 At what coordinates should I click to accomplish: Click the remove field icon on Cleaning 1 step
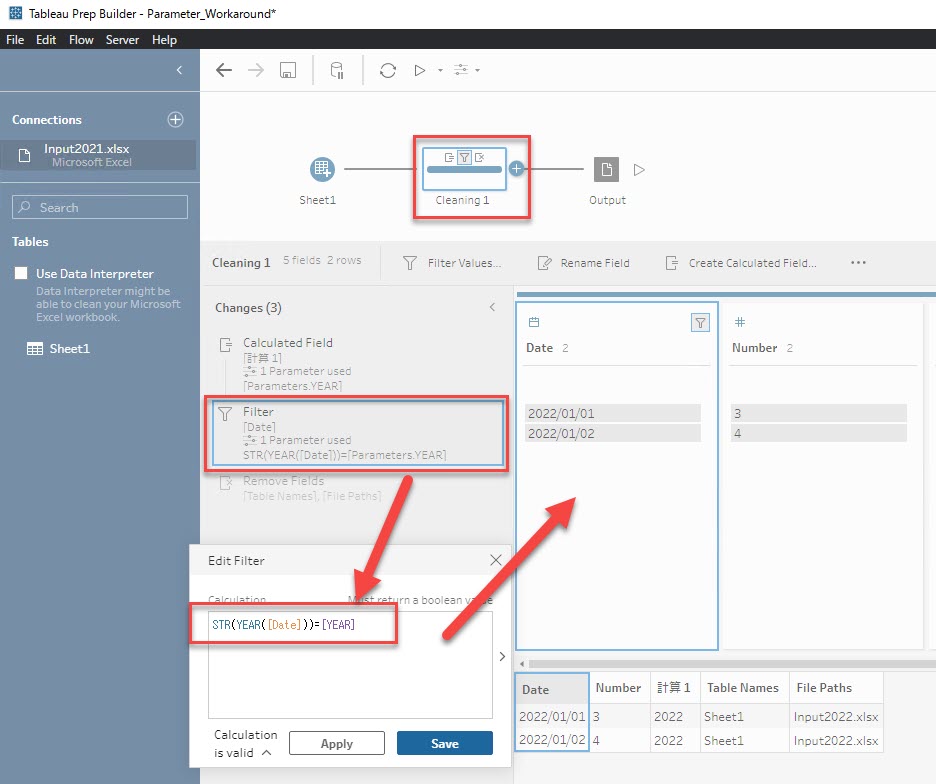479,158
